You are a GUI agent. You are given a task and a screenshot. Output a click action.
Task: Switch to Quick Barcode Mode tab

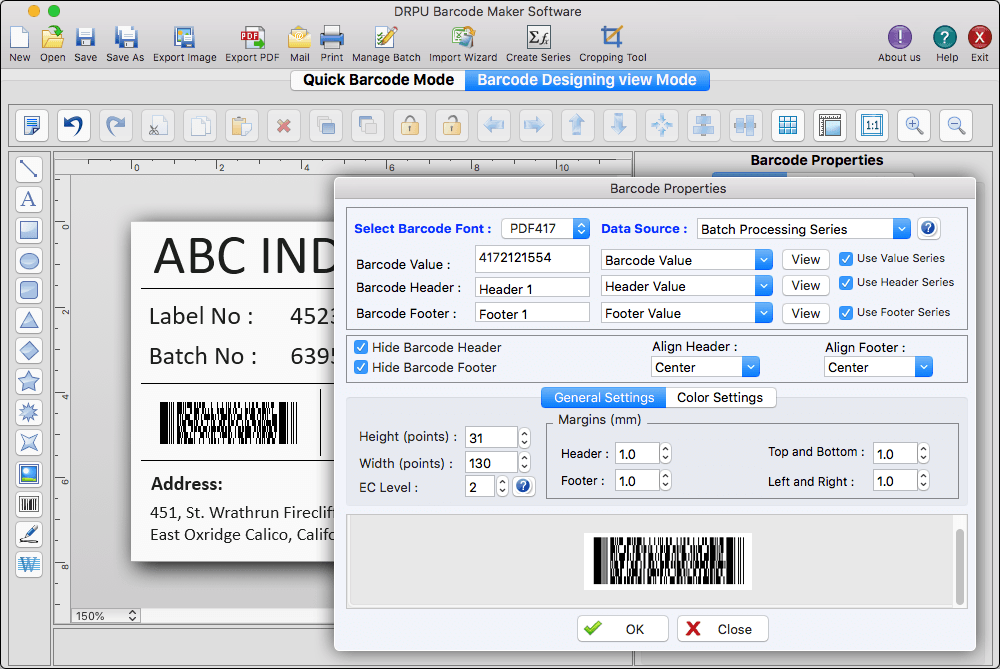pyautogui.click(x=378, y=80)
